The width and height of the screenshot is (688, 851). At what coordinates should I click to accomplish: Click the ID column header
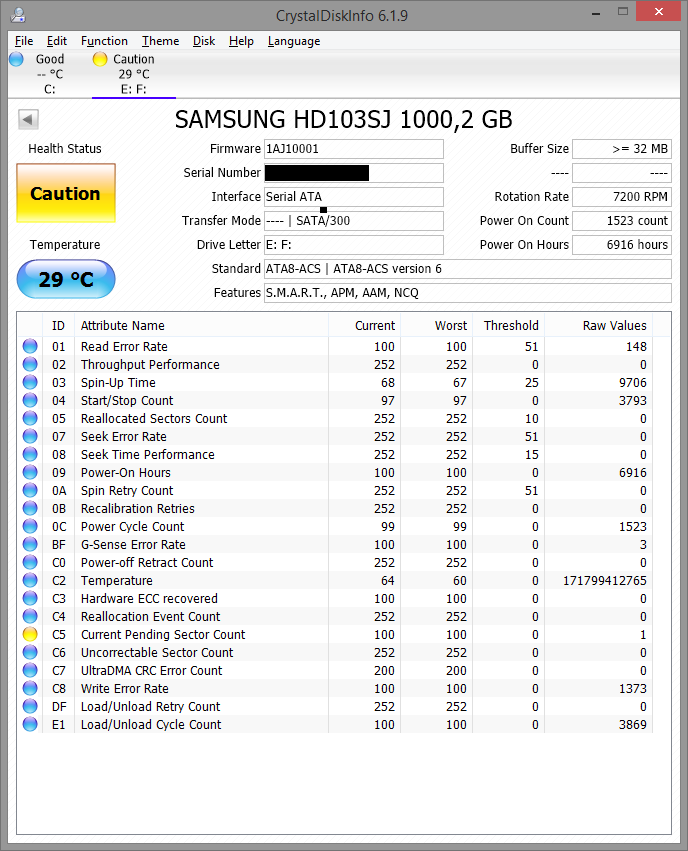[59, 326]
